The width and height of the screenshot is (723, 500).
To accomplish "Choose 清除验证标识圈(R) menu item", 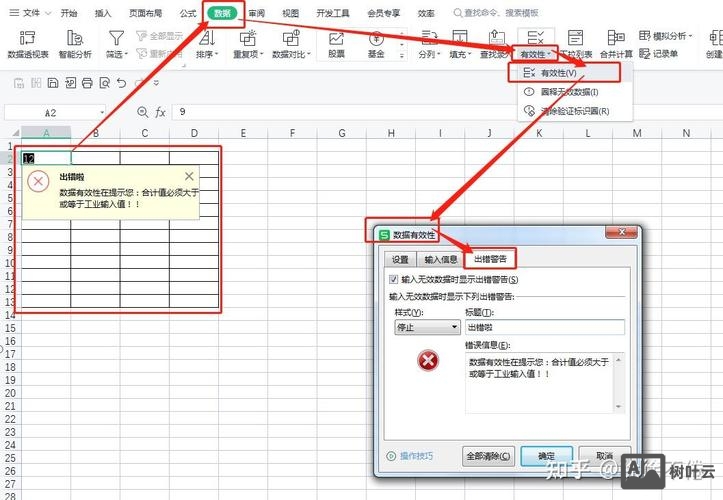I will point(575,111).
